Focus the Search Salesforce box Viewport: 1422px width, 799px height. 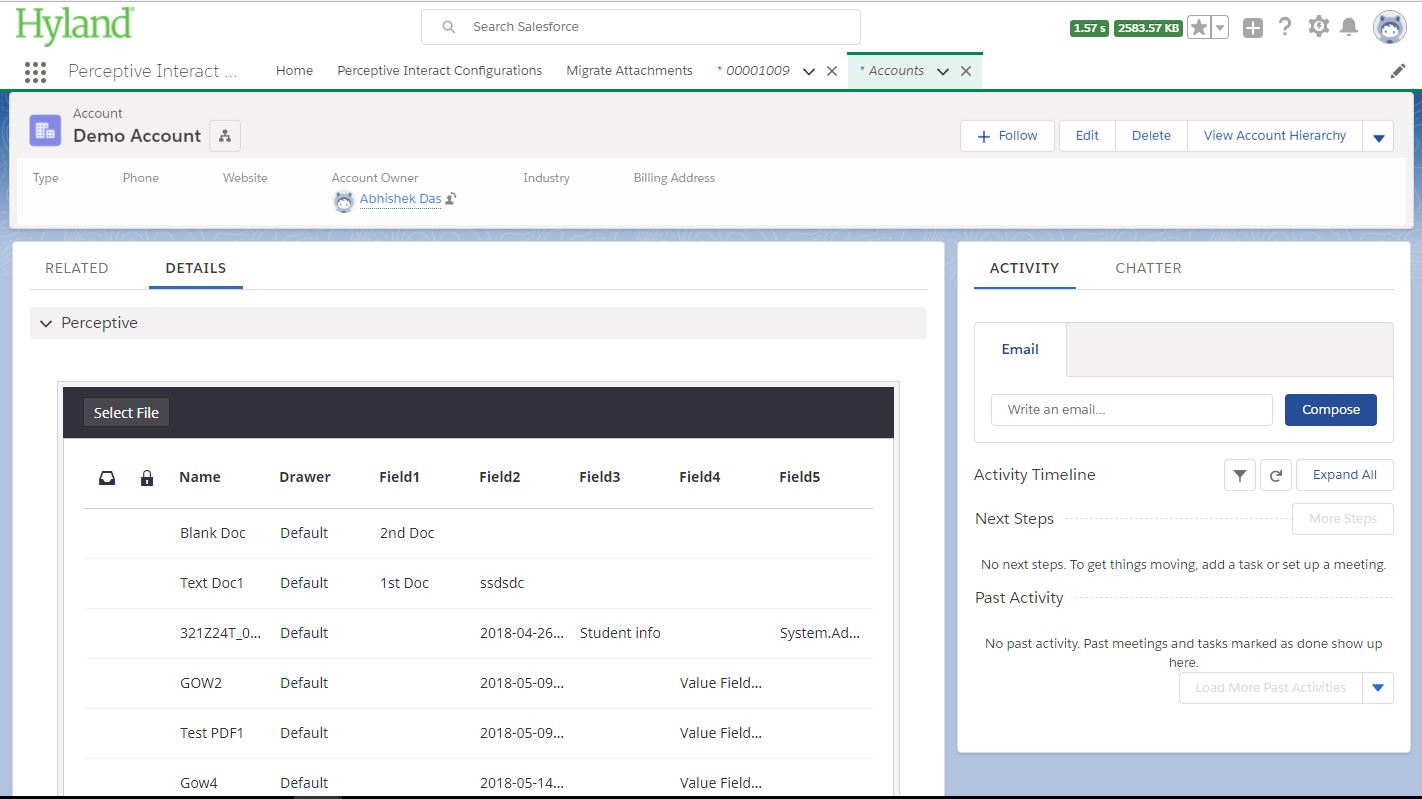click(x=640, y=27)
